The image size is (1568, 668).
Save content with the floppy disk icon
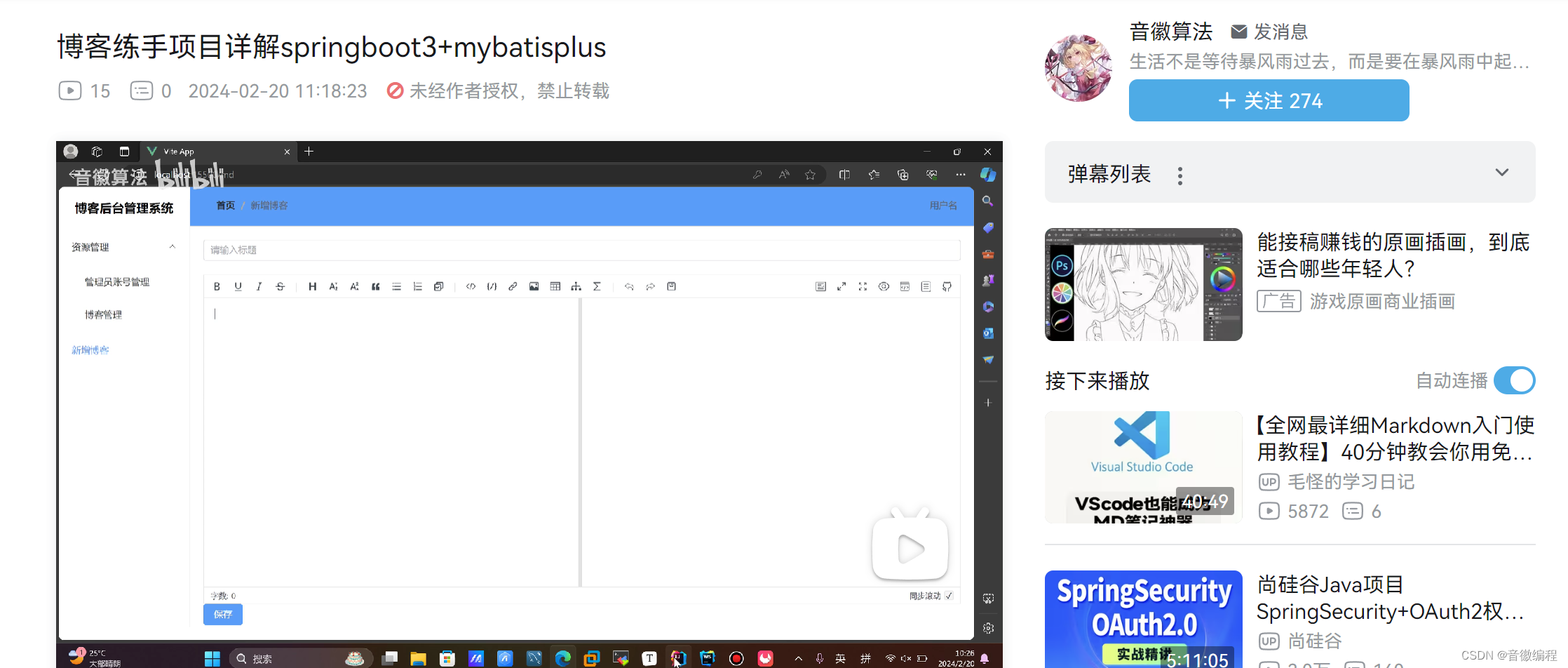(671, 286)
